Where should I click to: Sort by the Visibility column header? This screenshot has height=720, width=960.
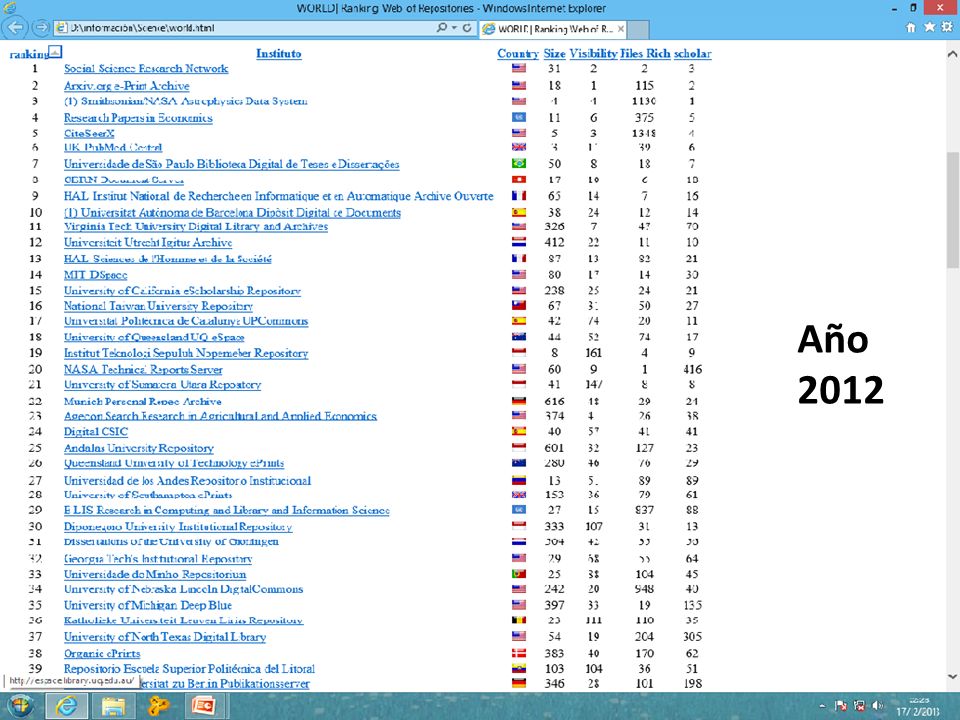tap(593, 54)
